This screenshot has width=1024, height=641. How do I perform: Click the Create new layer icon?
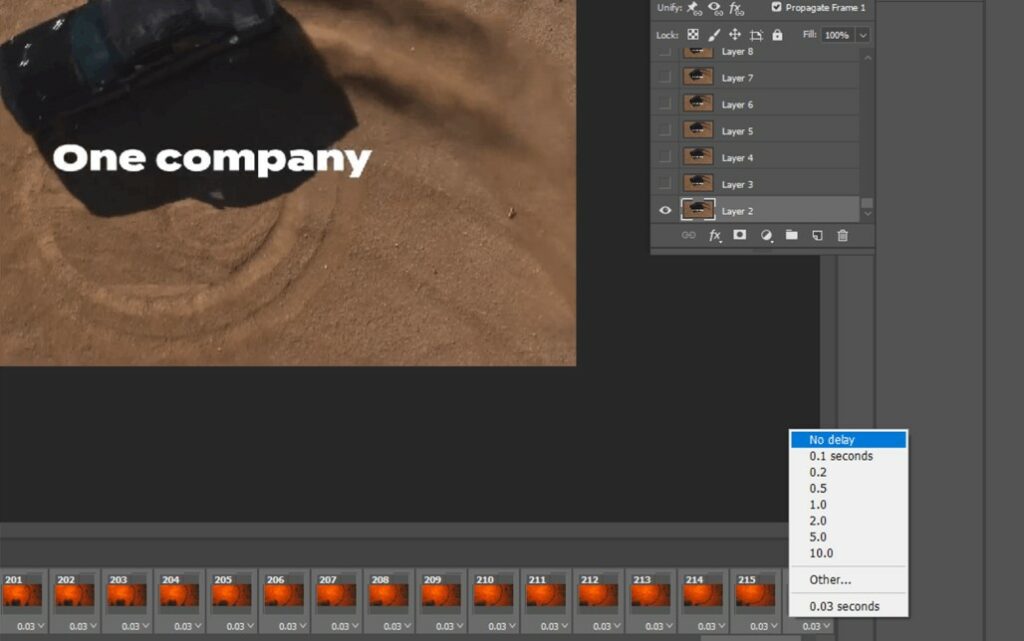point(817,236)
